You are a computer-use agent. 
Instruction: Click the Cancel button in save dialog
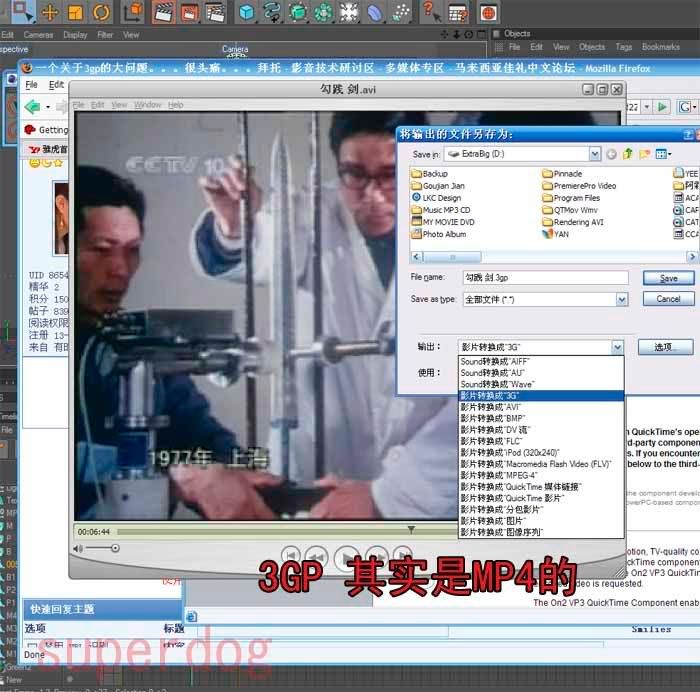pyautogui.click(x=668, y=299)
